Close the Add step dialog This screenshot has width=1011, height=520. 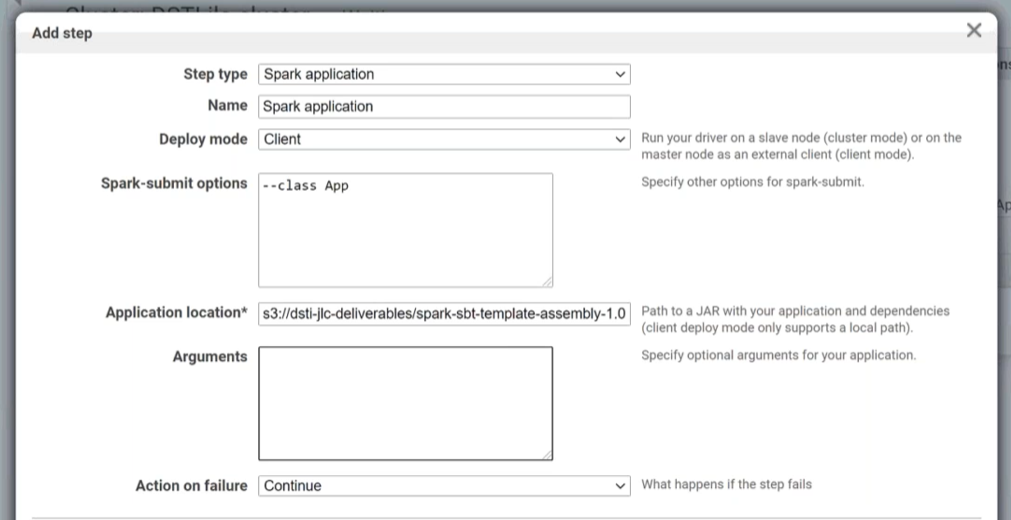(x=974, y=30)
